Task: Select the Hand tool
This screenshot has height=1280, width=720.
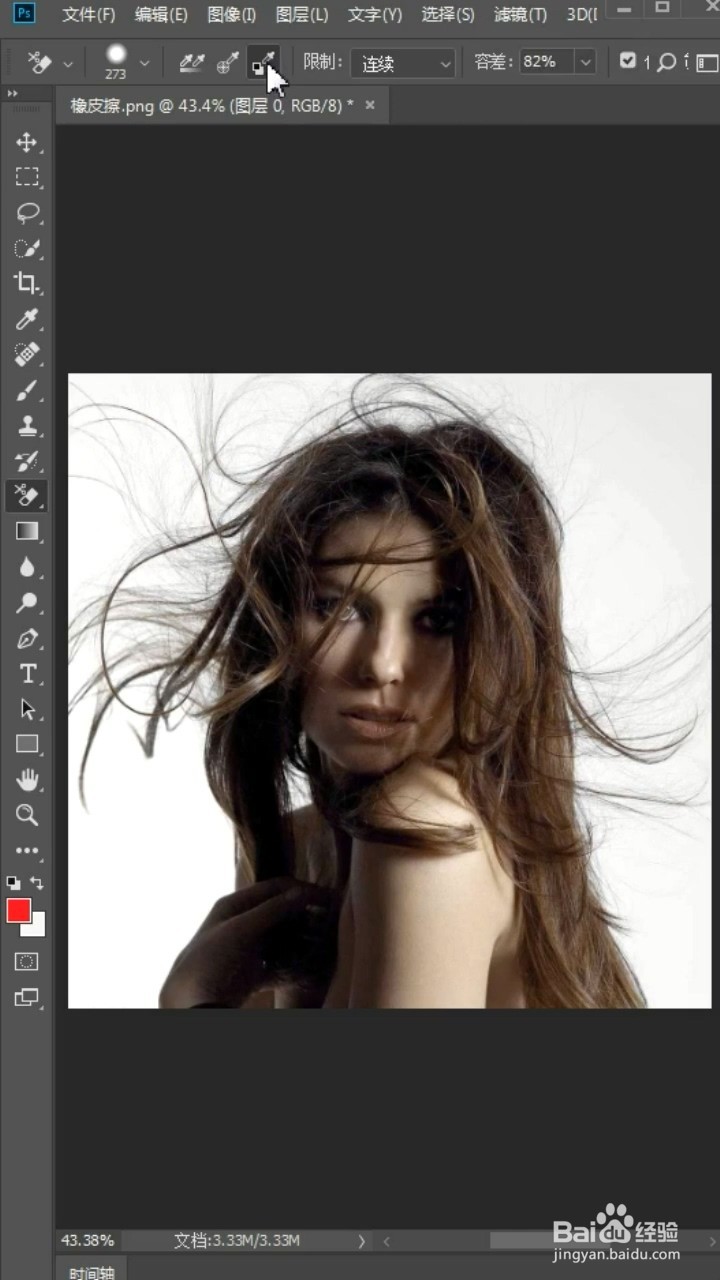Action: [x=27, y=779]
